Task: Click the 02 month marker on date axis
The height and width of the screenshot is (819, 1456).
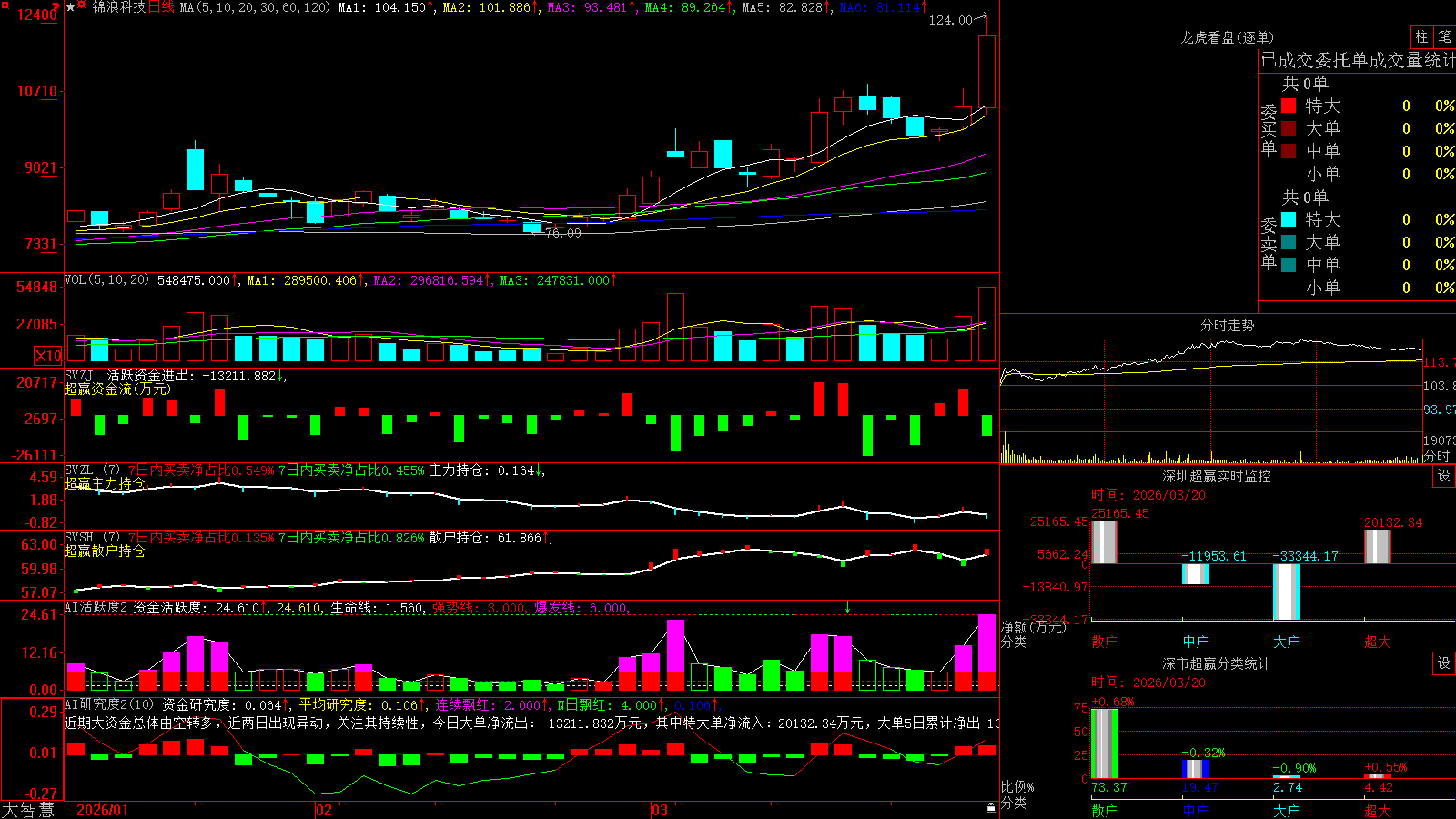Action: [324, 810]
